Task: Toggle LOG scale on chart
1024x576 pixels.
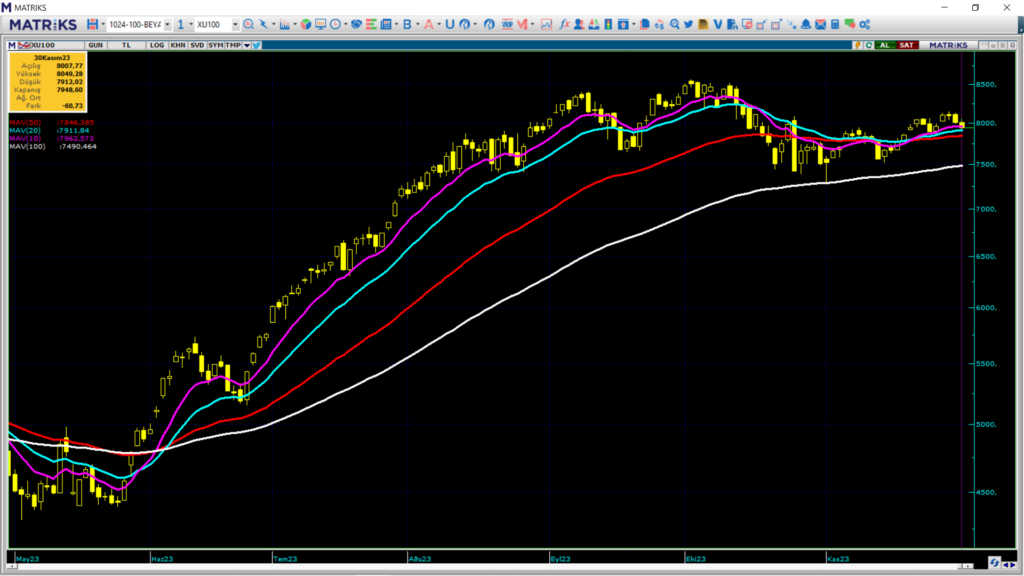Action: (x=157, y=45)
